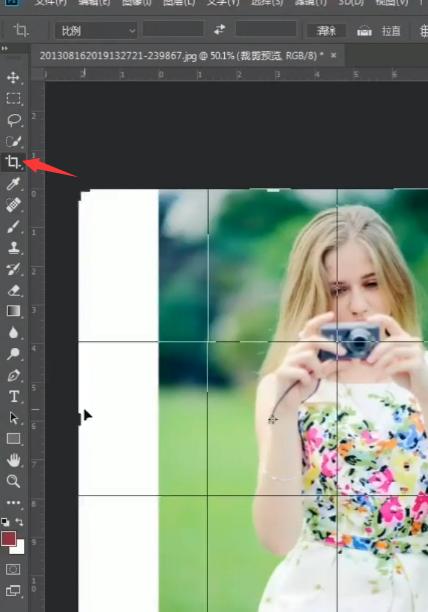The width and height of the screenshot is (428, 612).
Task: Click the crop width input field
Action: coord(172,29)
